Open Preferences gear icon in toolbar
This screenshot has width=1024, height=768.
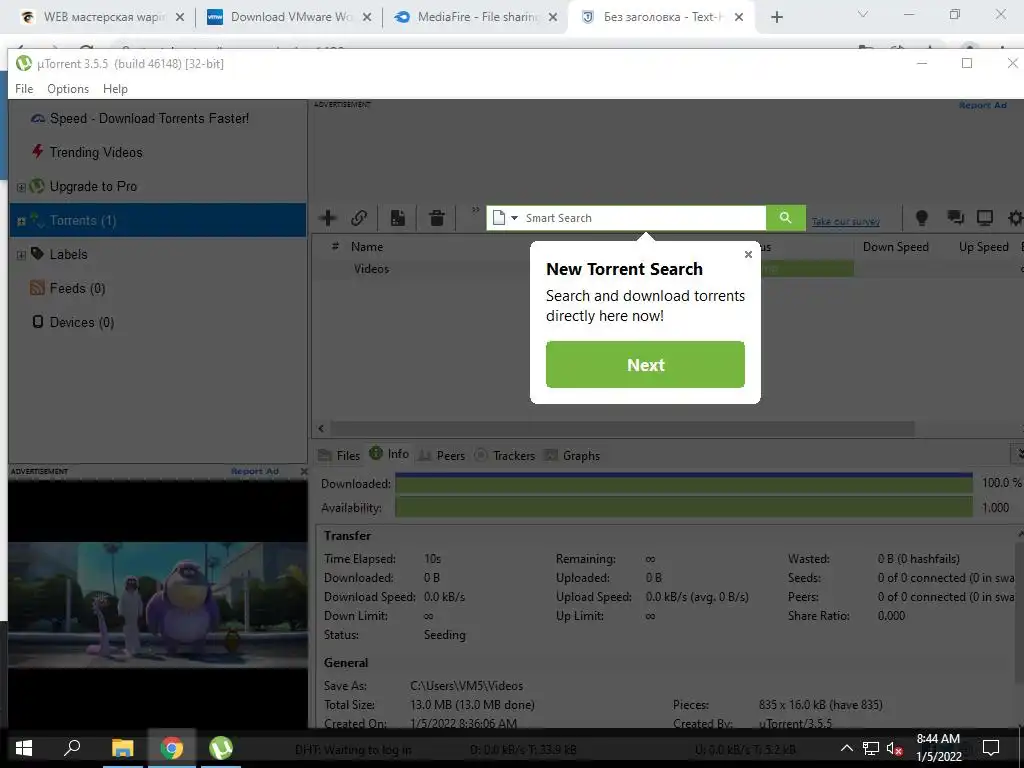pyautogui.click(x=1016, y=217)
